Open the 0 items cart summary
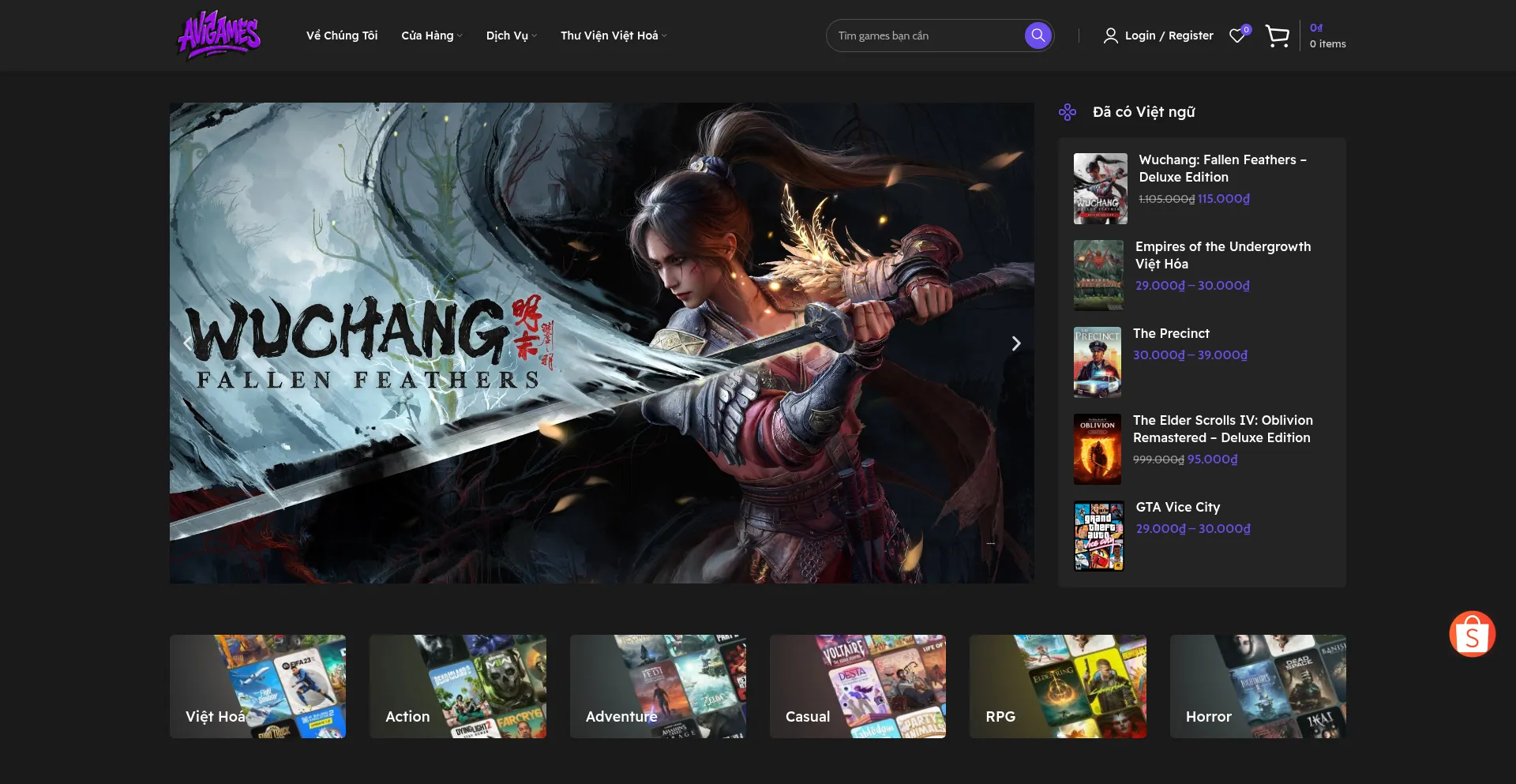Viewport: 1516px width, 784px height. tap(1327, 44)
